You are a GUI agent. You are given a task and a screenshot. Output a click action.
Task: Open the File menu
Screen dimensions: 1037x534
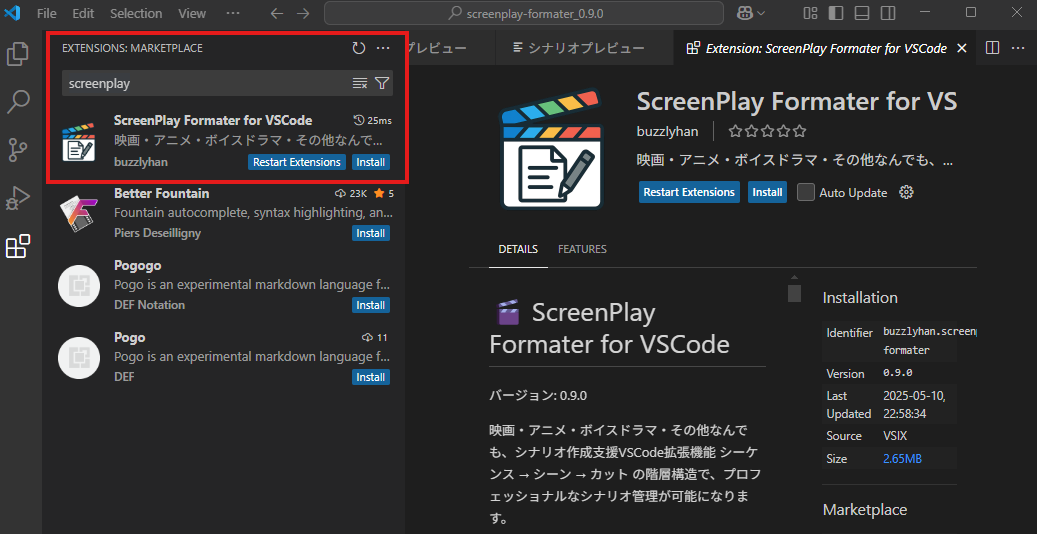tap(47, 13)
